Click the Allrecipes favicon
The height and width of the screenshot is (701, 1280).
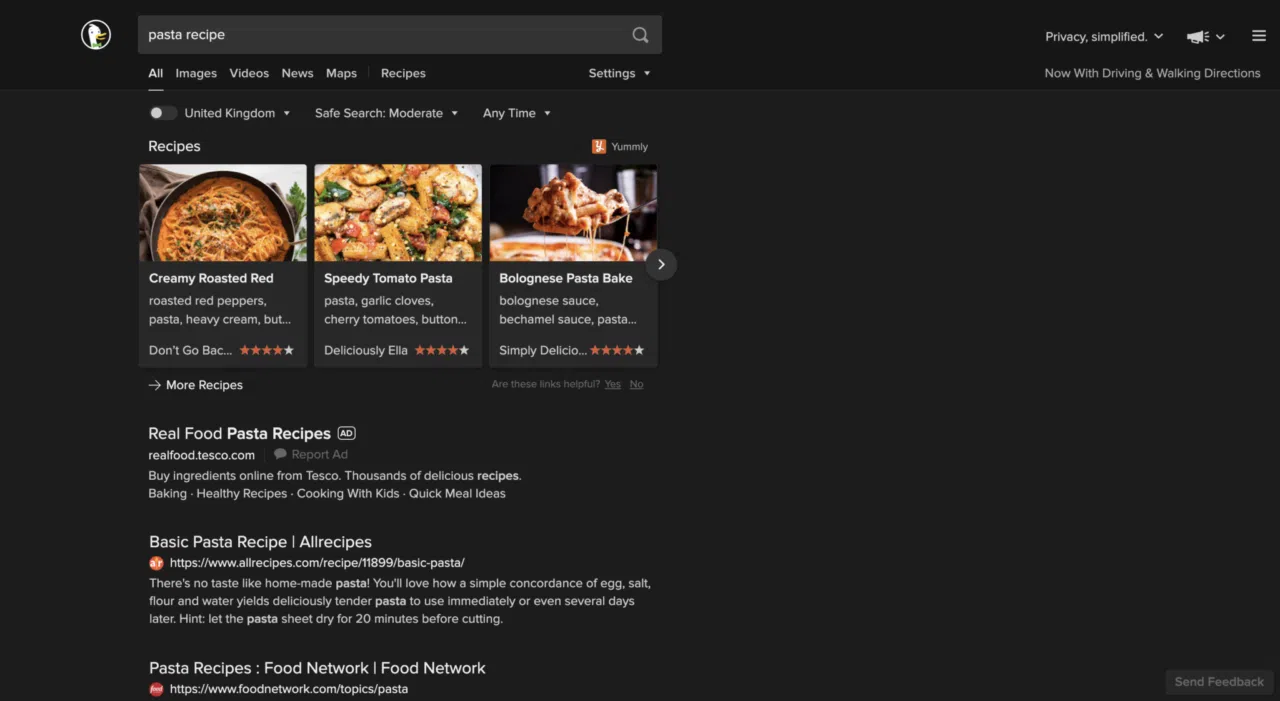pyautogui.click(x=156, y=563)
